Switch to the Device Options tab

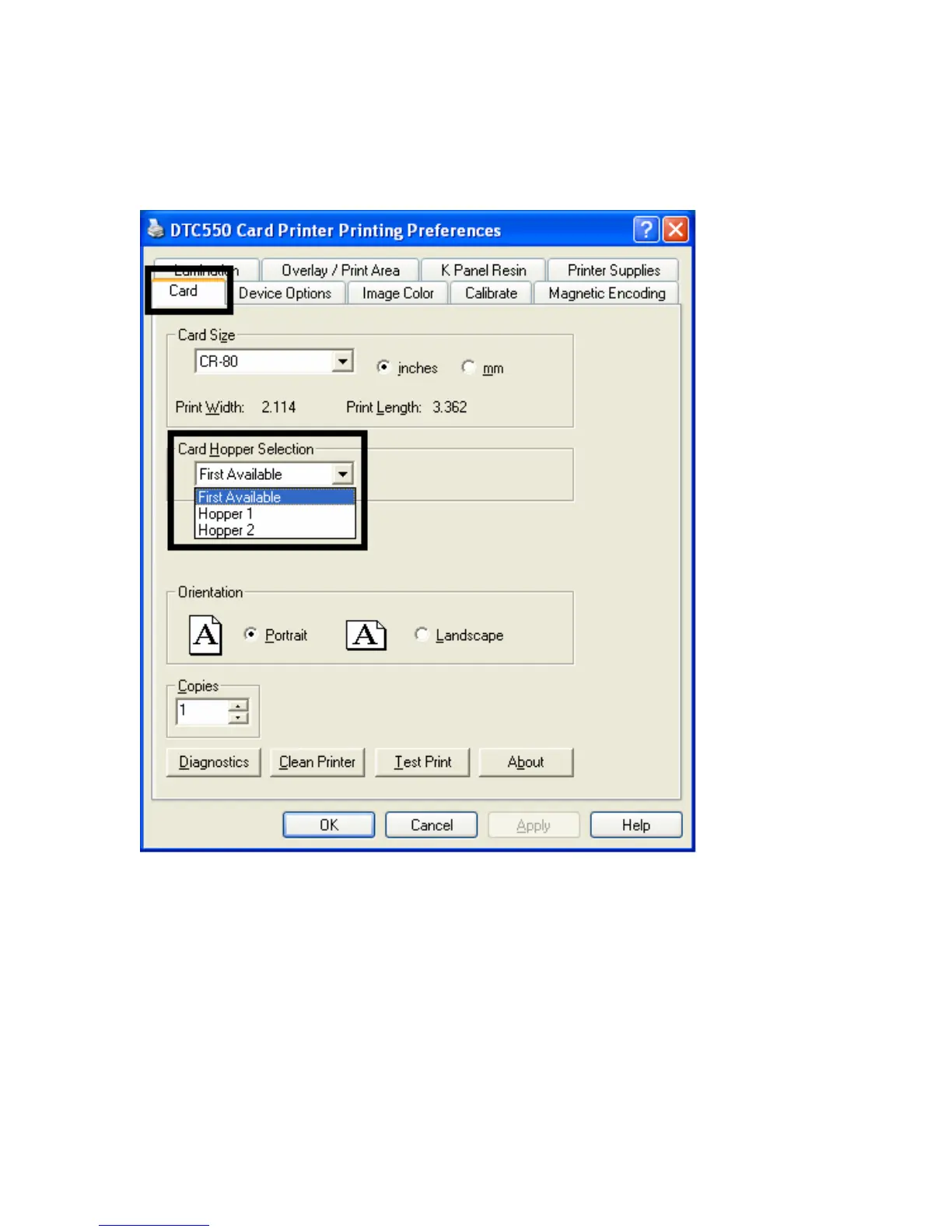click(285, 293)
